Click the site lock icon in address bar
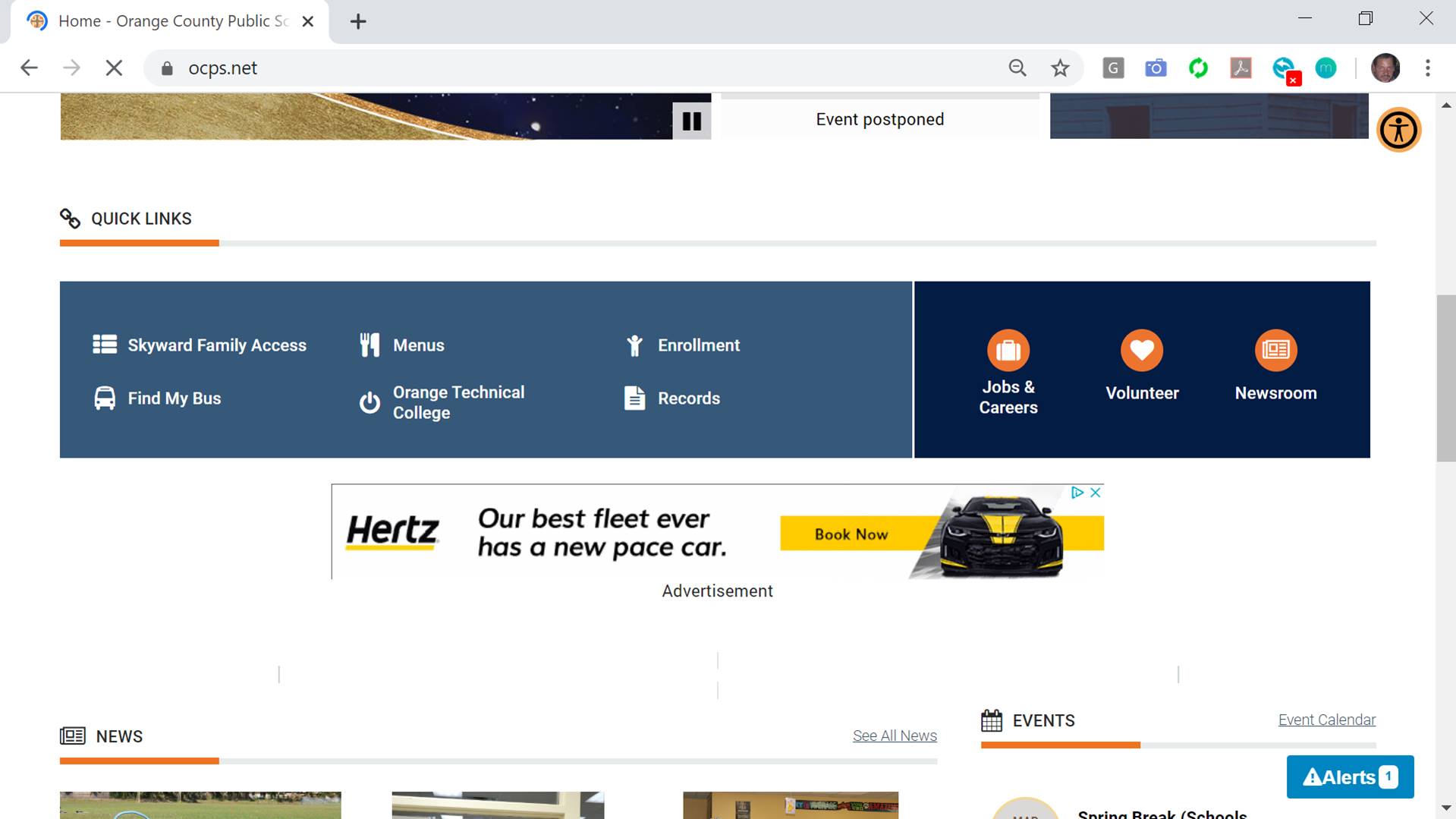The height and width of the screenshot is (819, 1456). pos(167,68)
